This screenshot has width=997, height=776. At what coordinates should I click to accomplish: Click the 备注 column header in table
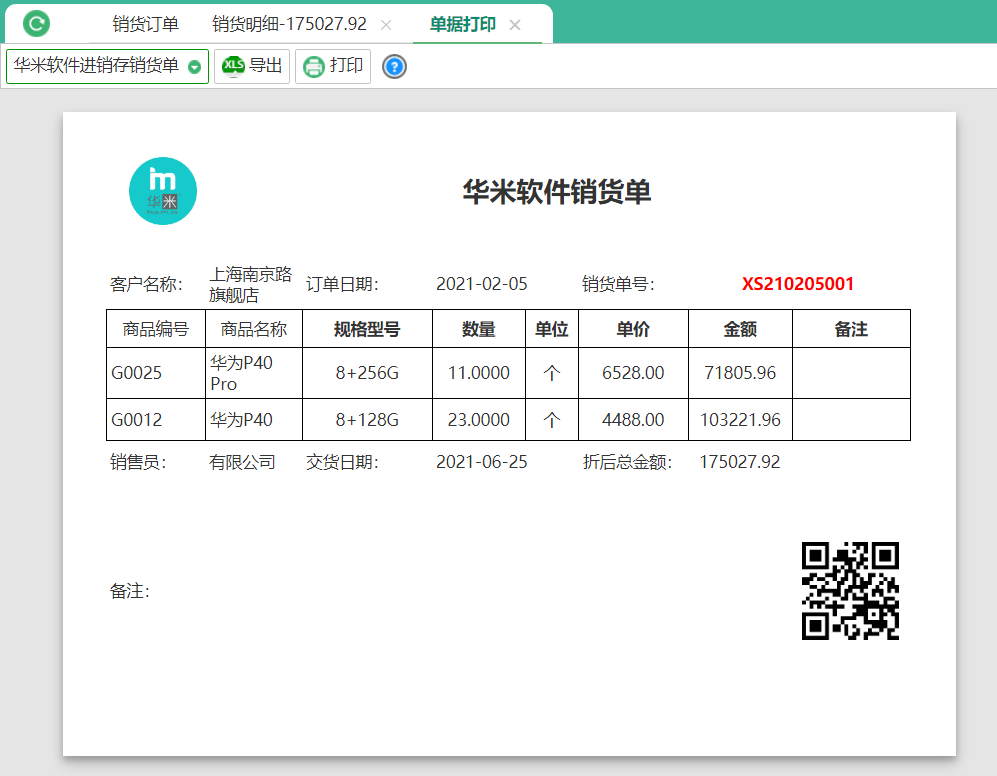851,329
